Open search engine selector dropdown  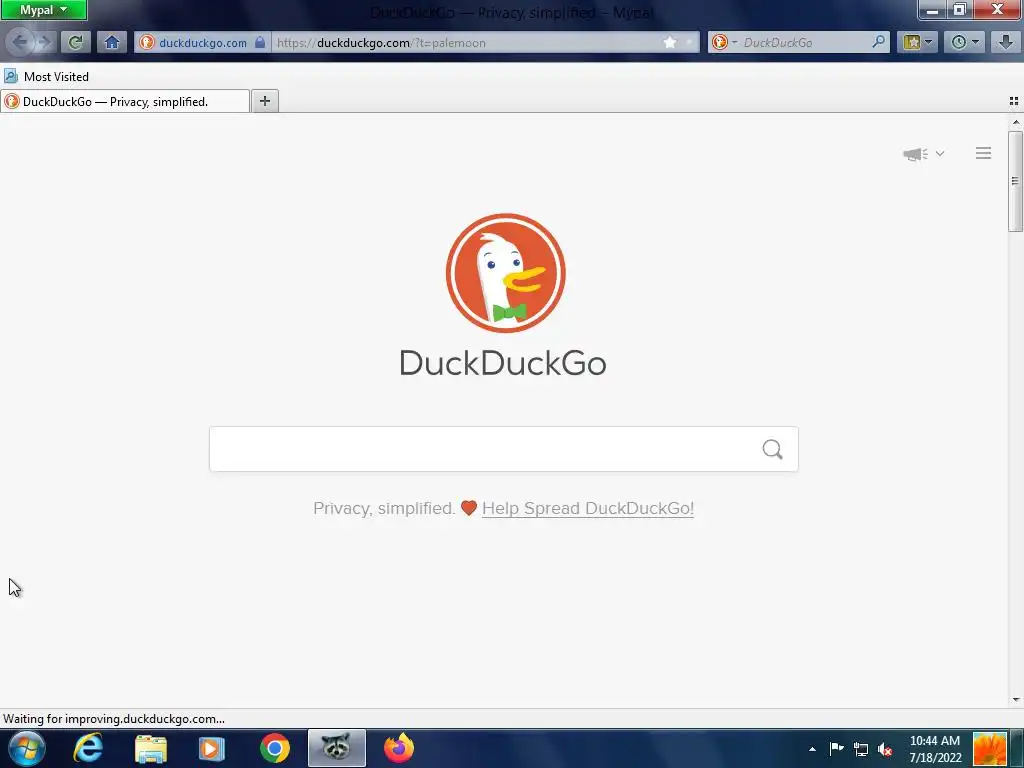pyautogui.click(x=724, y=42)
